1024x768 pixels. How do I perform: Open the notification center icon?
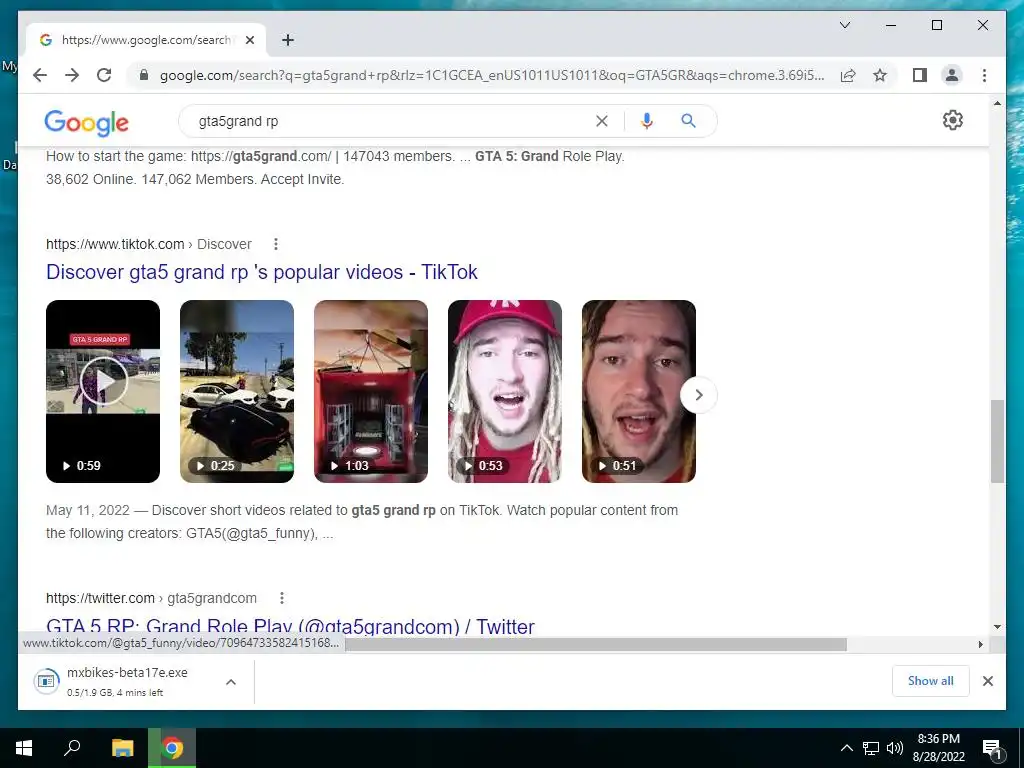click(x=992, y=748)
